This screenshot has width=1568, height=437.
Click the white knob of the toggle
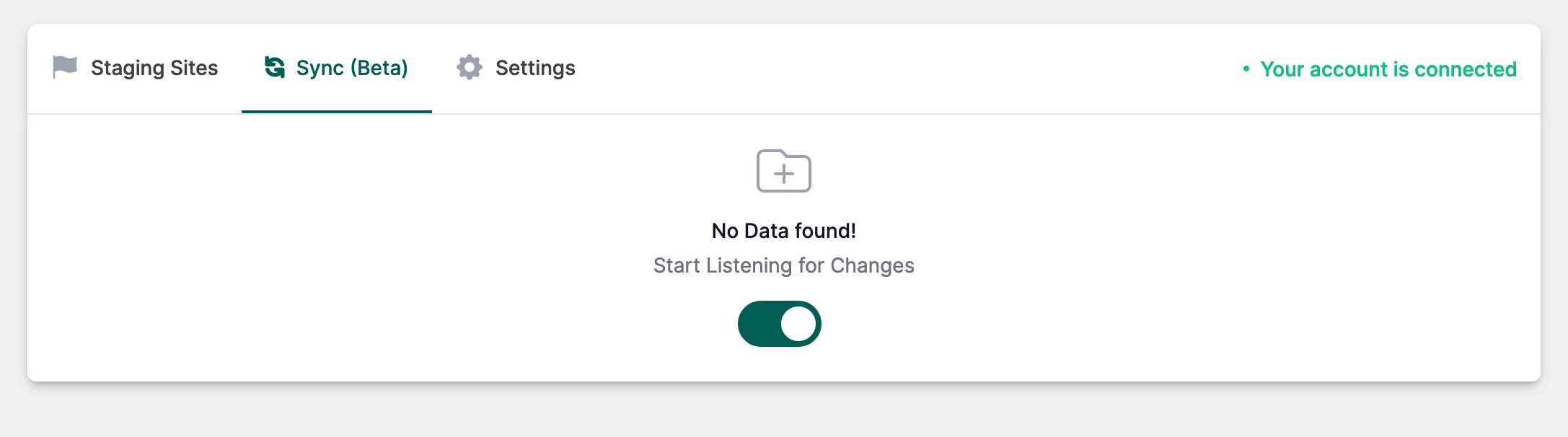[x=798, y=324]
